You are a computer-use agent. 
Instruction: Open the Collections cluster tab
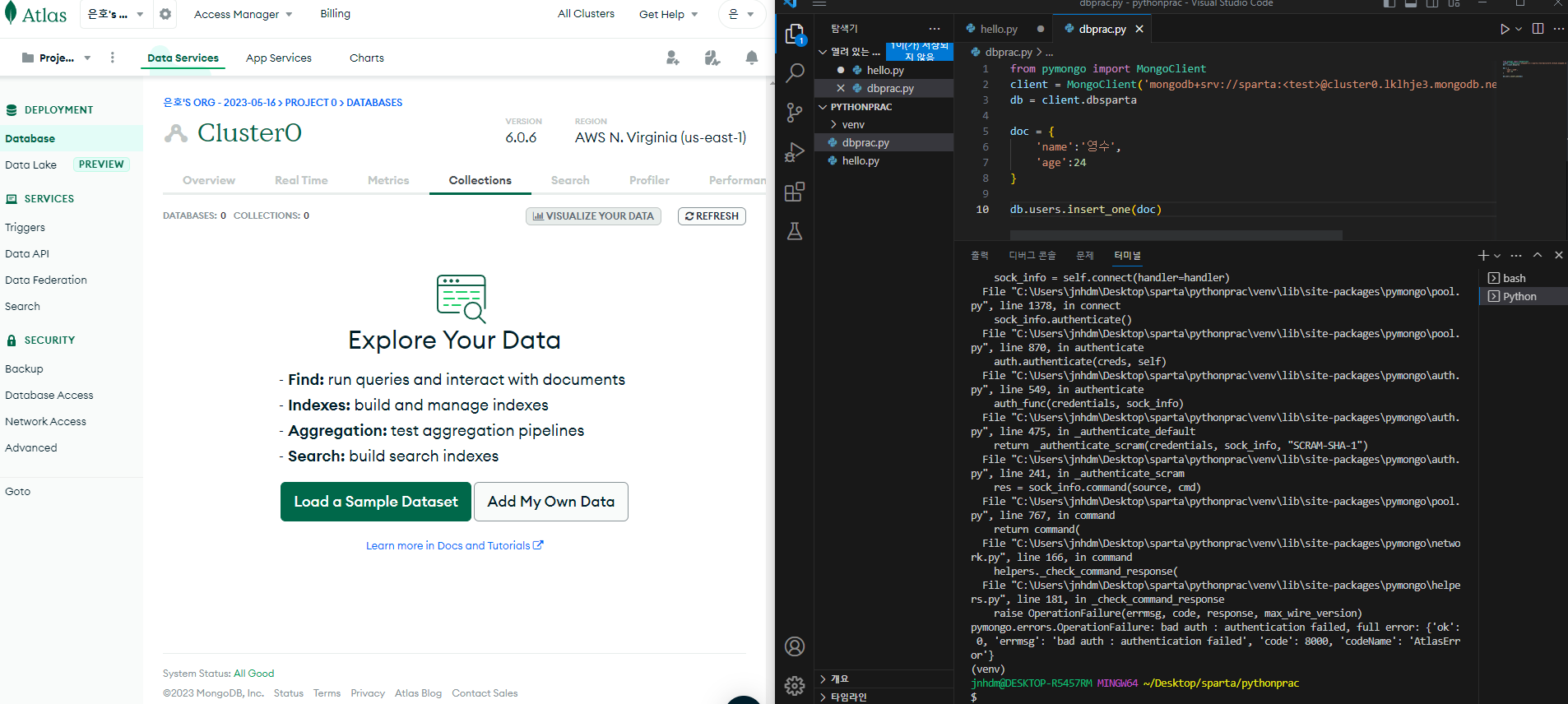click(480, 180)
